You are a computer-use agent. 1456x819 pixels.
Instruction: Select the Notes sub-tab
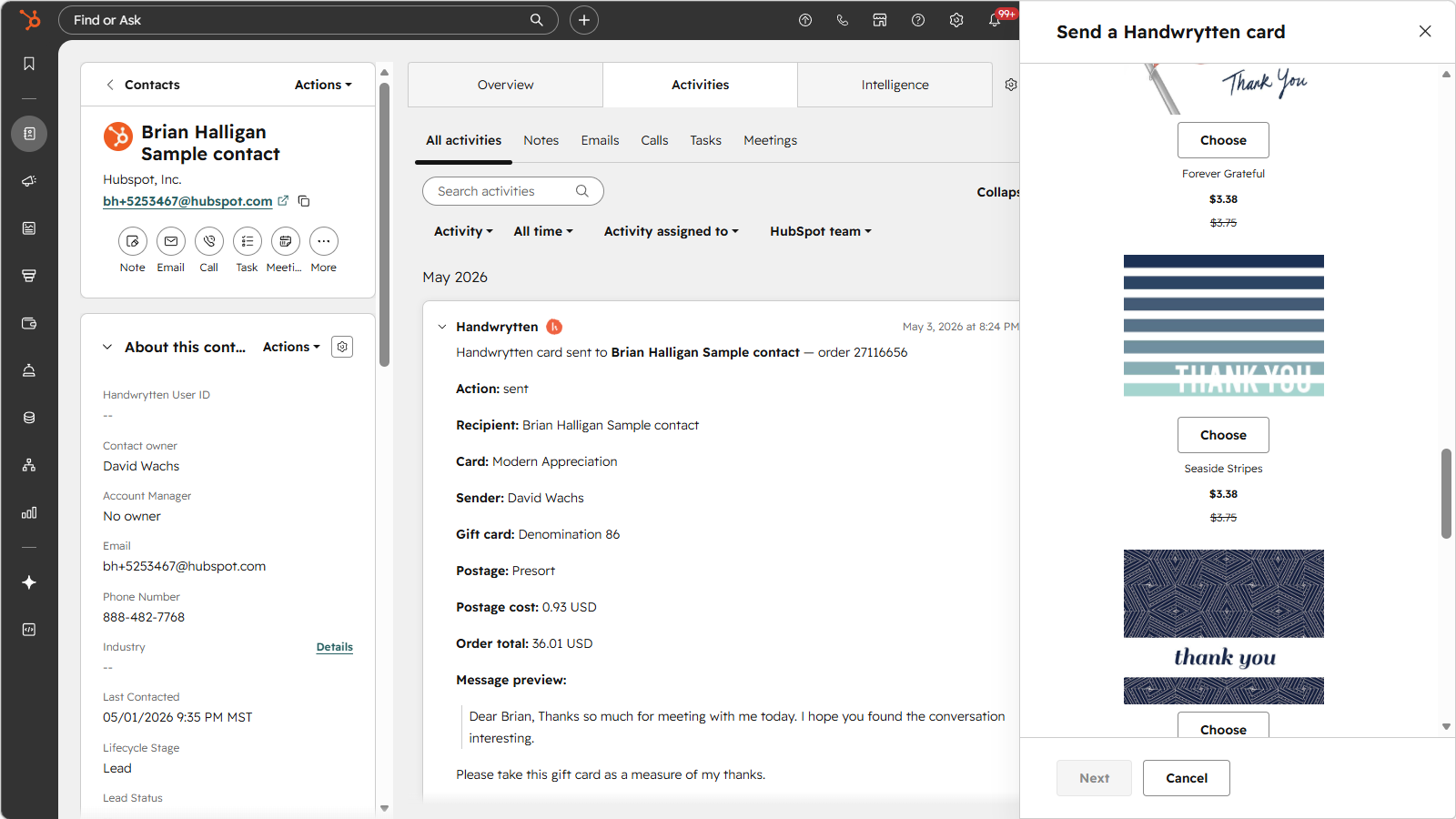point(541,140)
